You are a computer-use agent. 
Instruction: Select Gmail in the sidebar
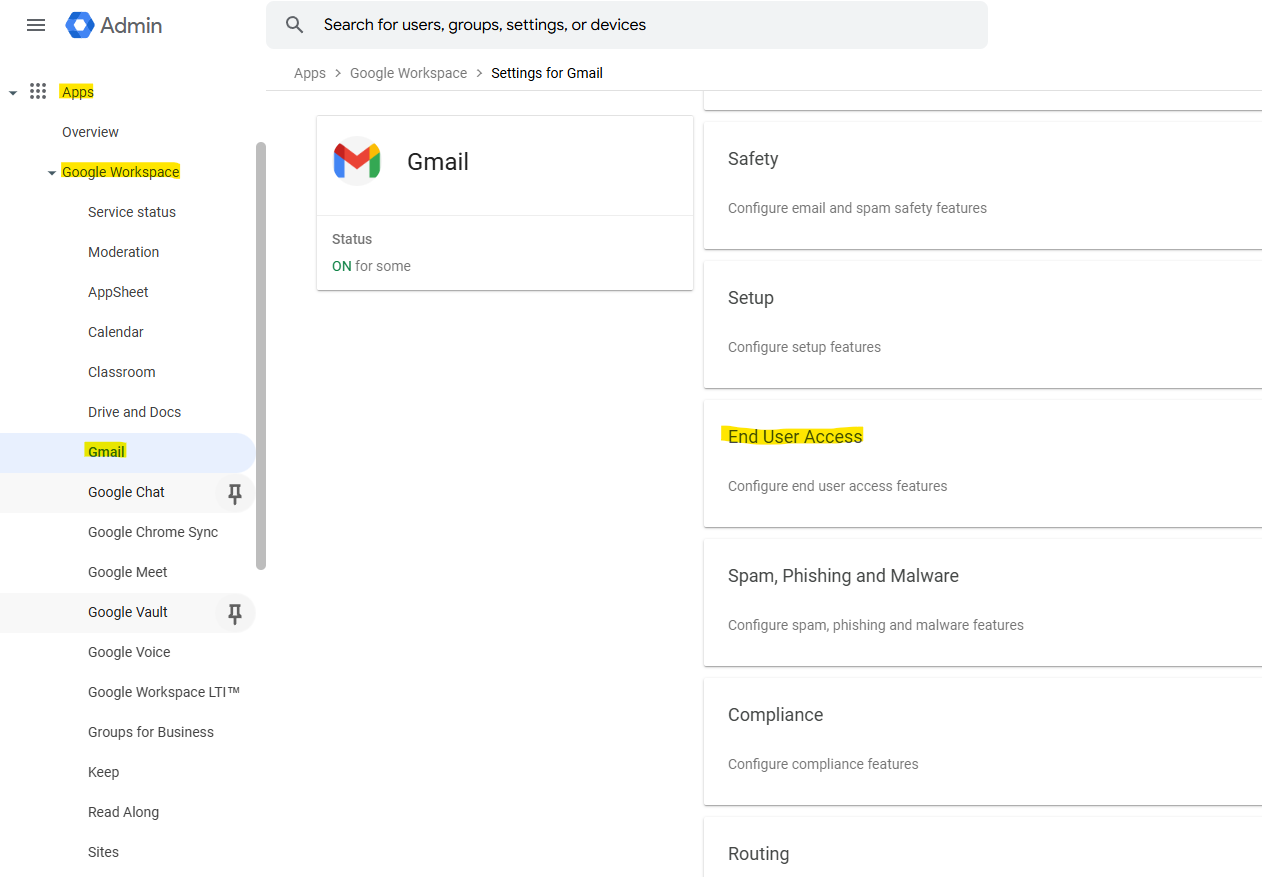tap(127, 452)
